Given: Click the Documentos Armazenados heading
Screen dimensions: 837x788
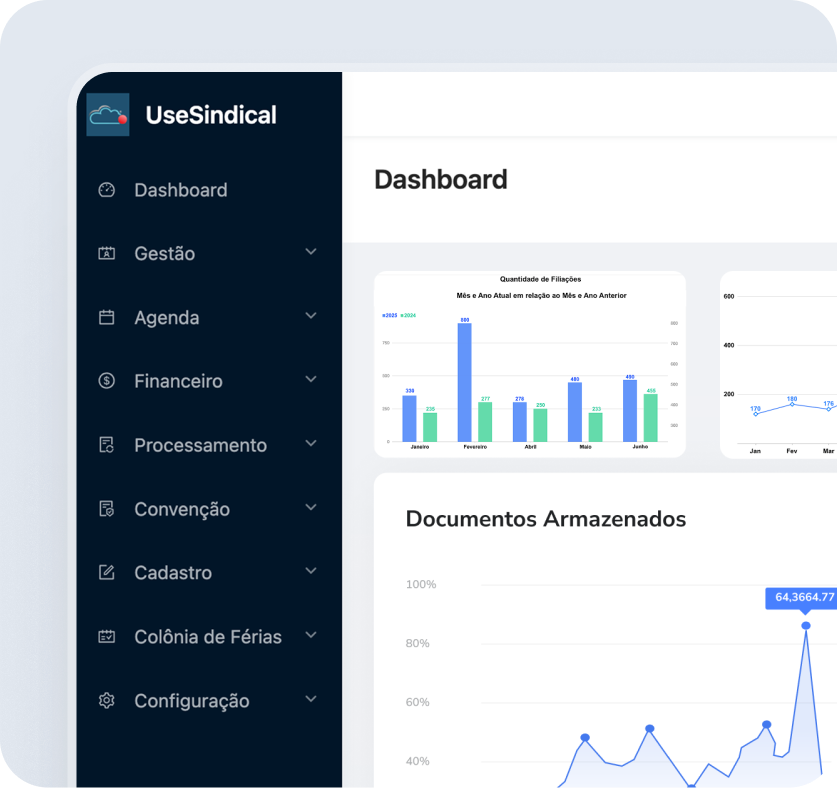Looking at the screenshot, I should point(546,519).
